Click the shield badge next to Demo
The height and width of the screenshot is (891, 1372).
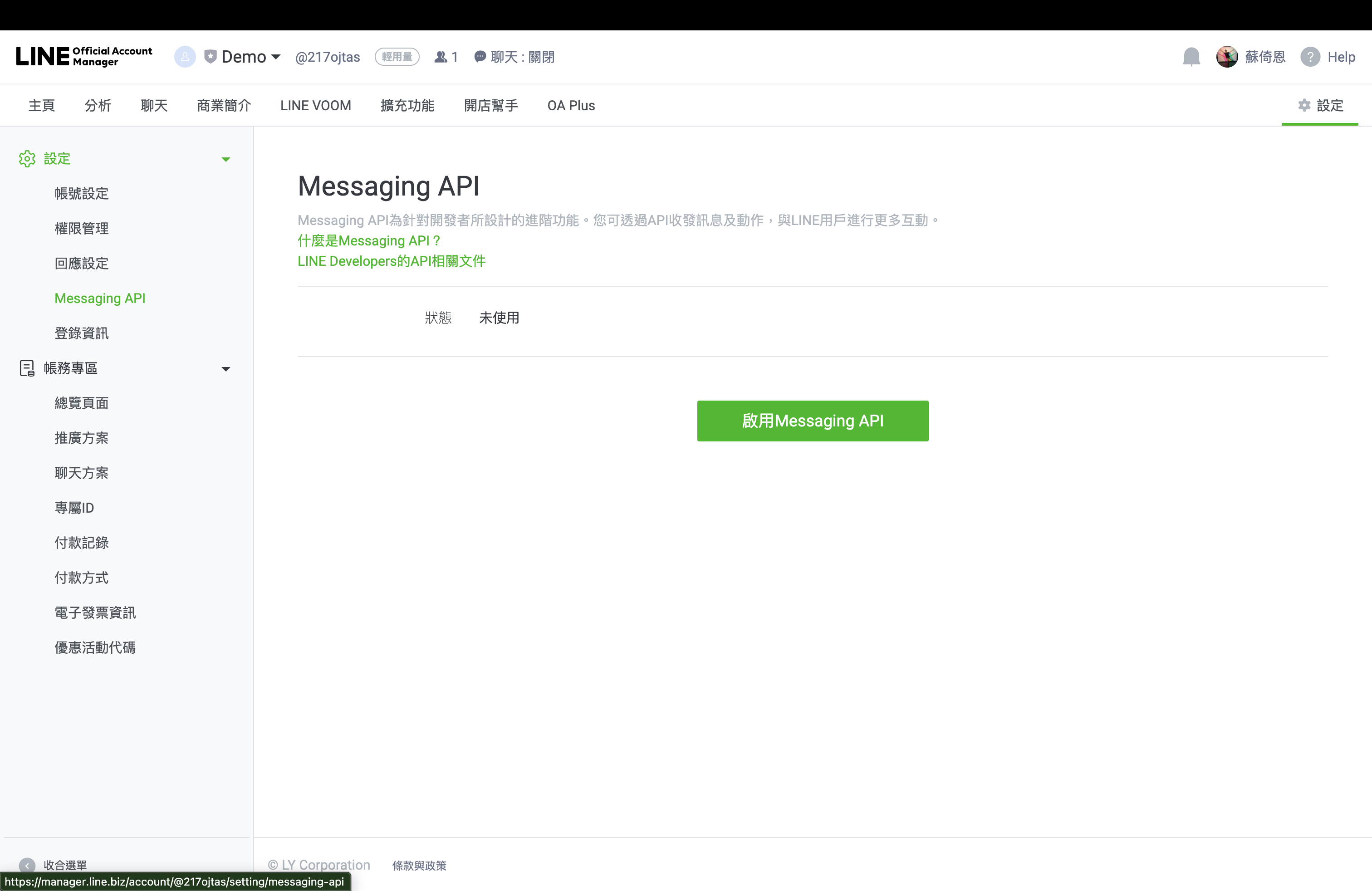pos(211,56)
